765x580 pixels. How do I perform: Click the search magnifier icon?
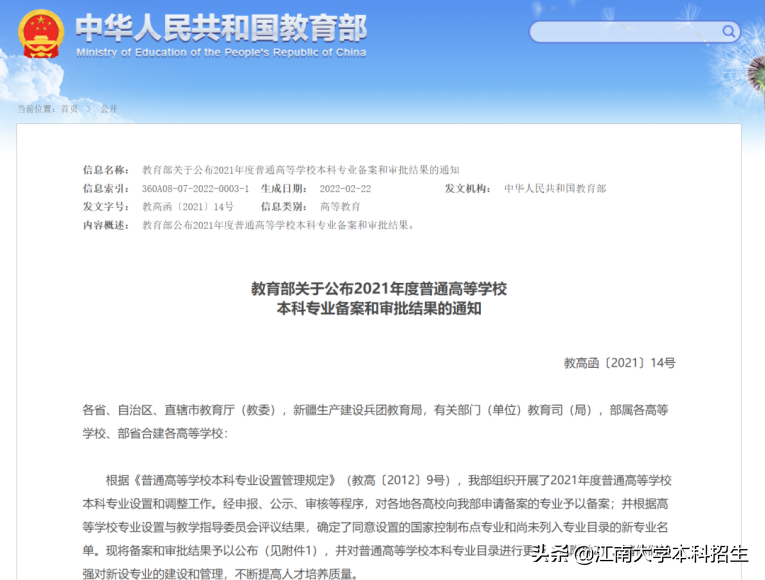[x=728, y=32]
